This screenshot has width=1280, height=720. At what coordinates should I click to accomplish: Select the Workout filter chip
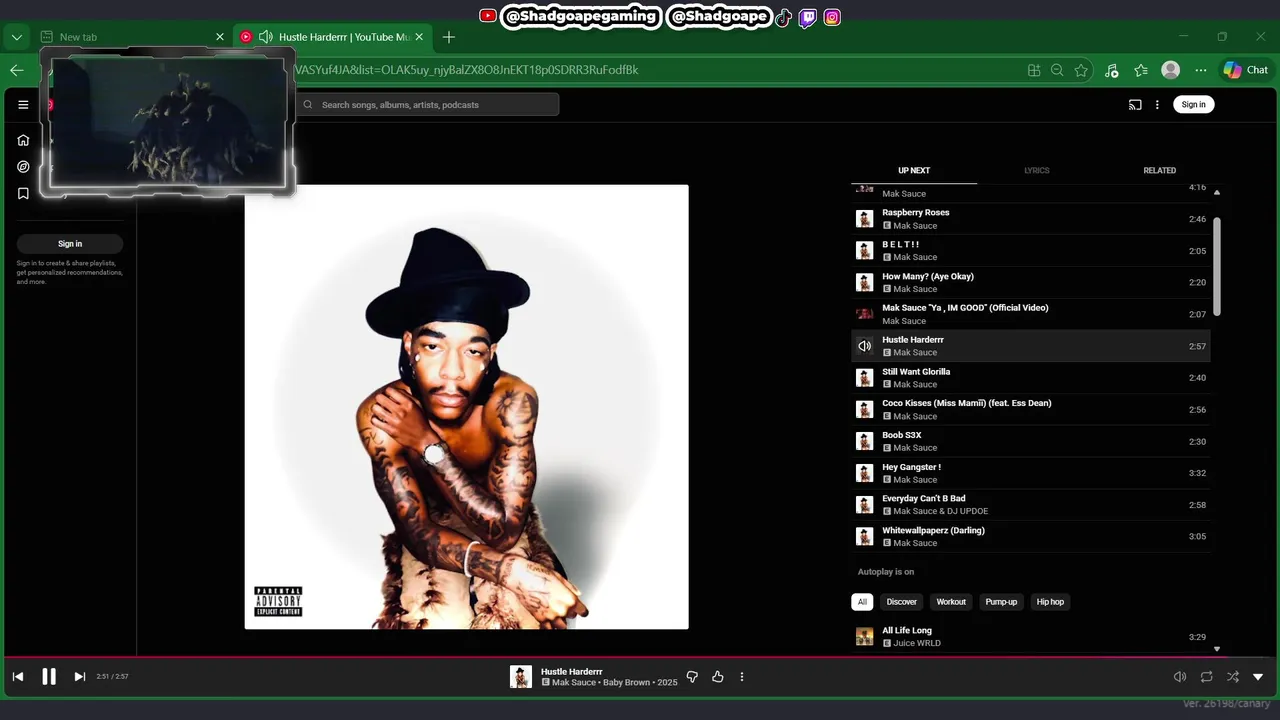(951, 602)
